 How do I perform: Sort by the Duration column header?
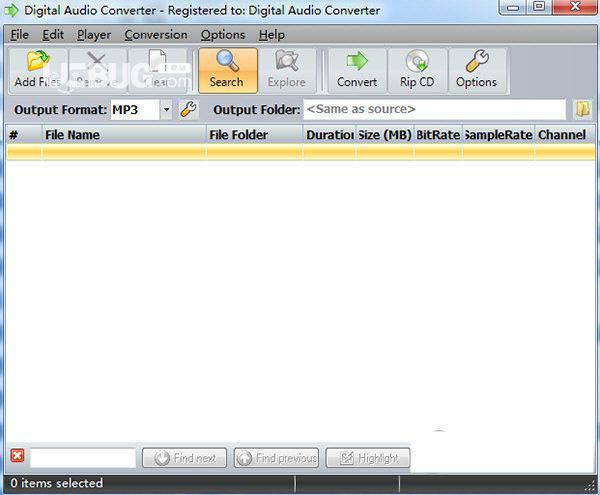329,135
